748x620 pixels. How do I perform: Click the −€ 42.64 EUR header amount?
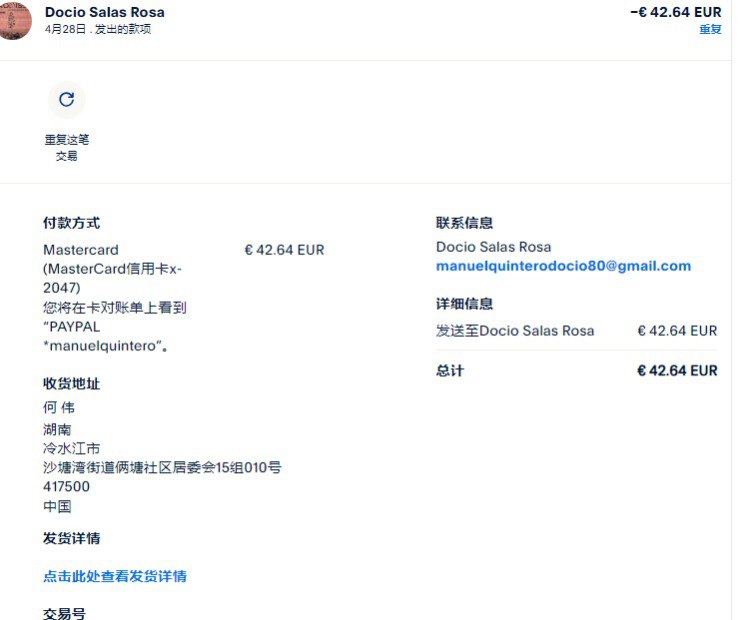[x=675, y=12]
